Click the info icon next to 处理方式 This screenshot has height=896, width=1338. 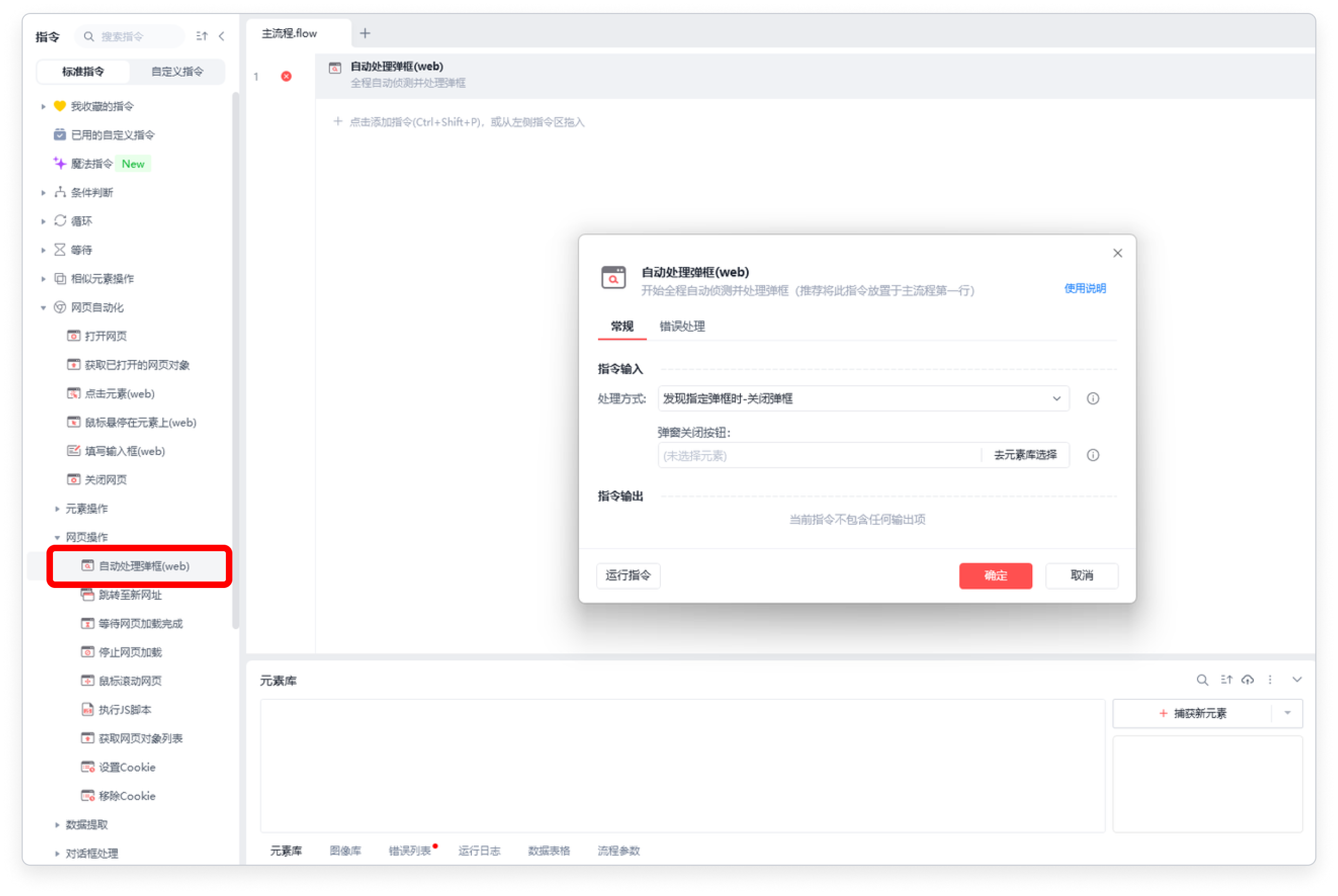tap(1092, 399)
